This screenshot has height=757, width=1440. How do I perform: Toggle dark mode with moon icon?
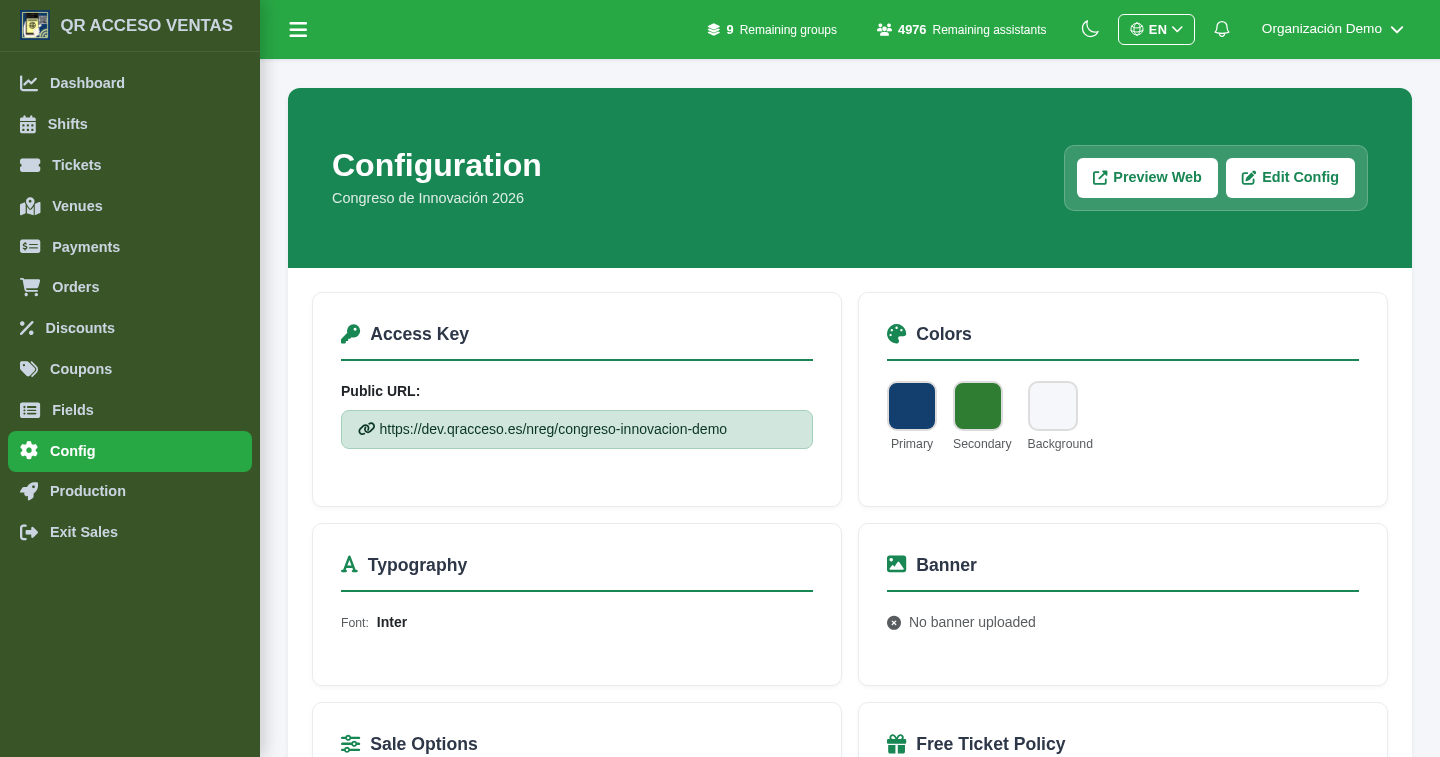click(1090, 29)
